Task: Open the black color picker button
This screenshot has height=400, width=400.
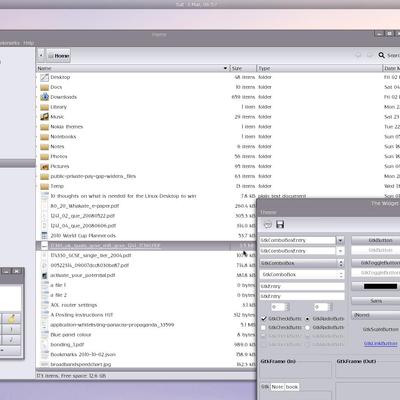Action: click(376, 286)
